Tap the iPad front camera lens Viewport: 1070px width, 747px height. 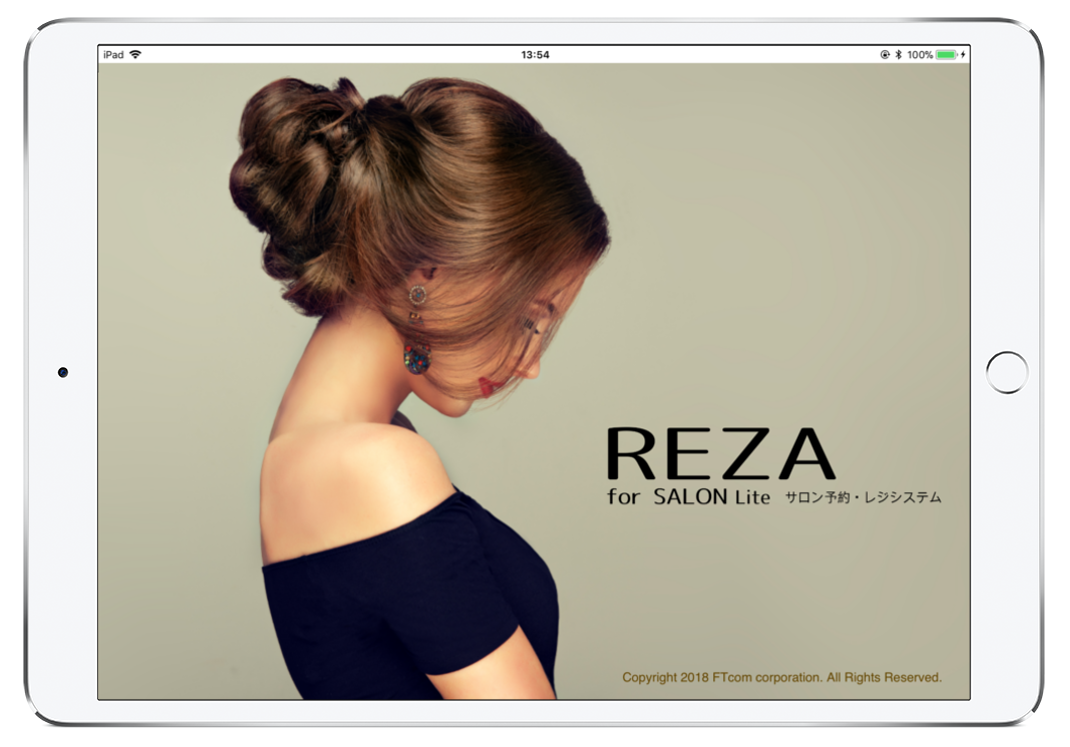click(63, 372)
